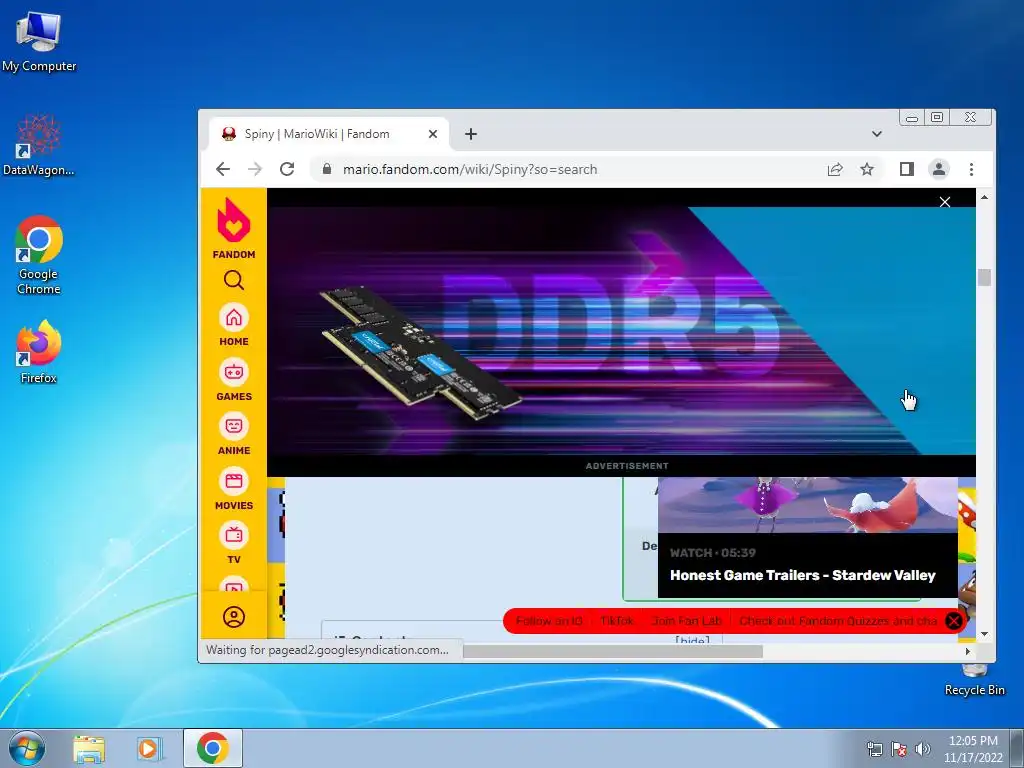Open Action Center flag icon
Viewport: 1024px width, 768px height.
[x=899, y=749]
